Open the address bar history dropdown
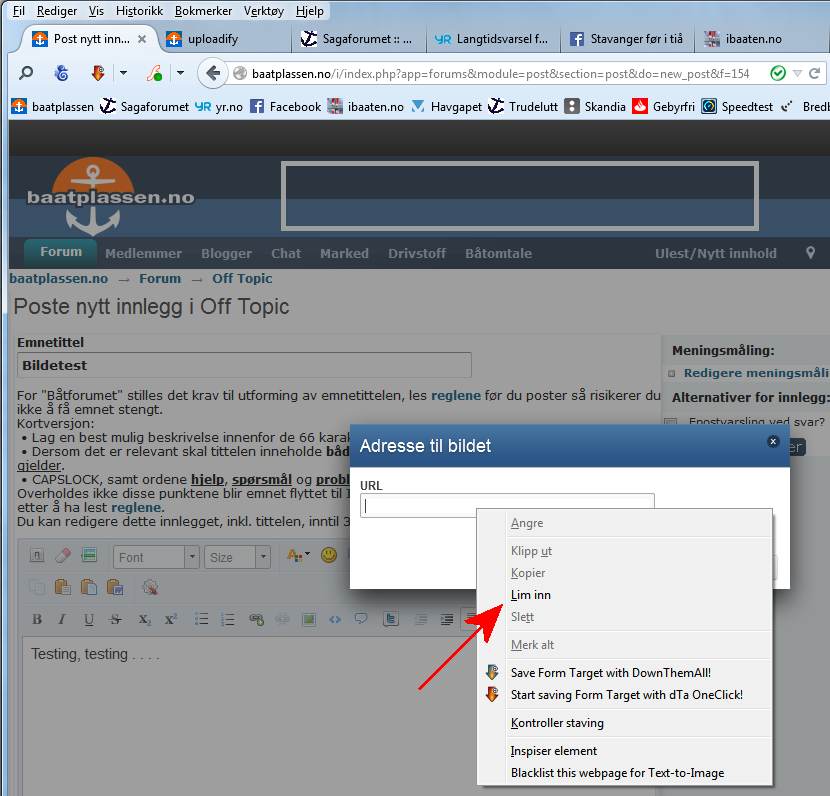 pos(797,73)
